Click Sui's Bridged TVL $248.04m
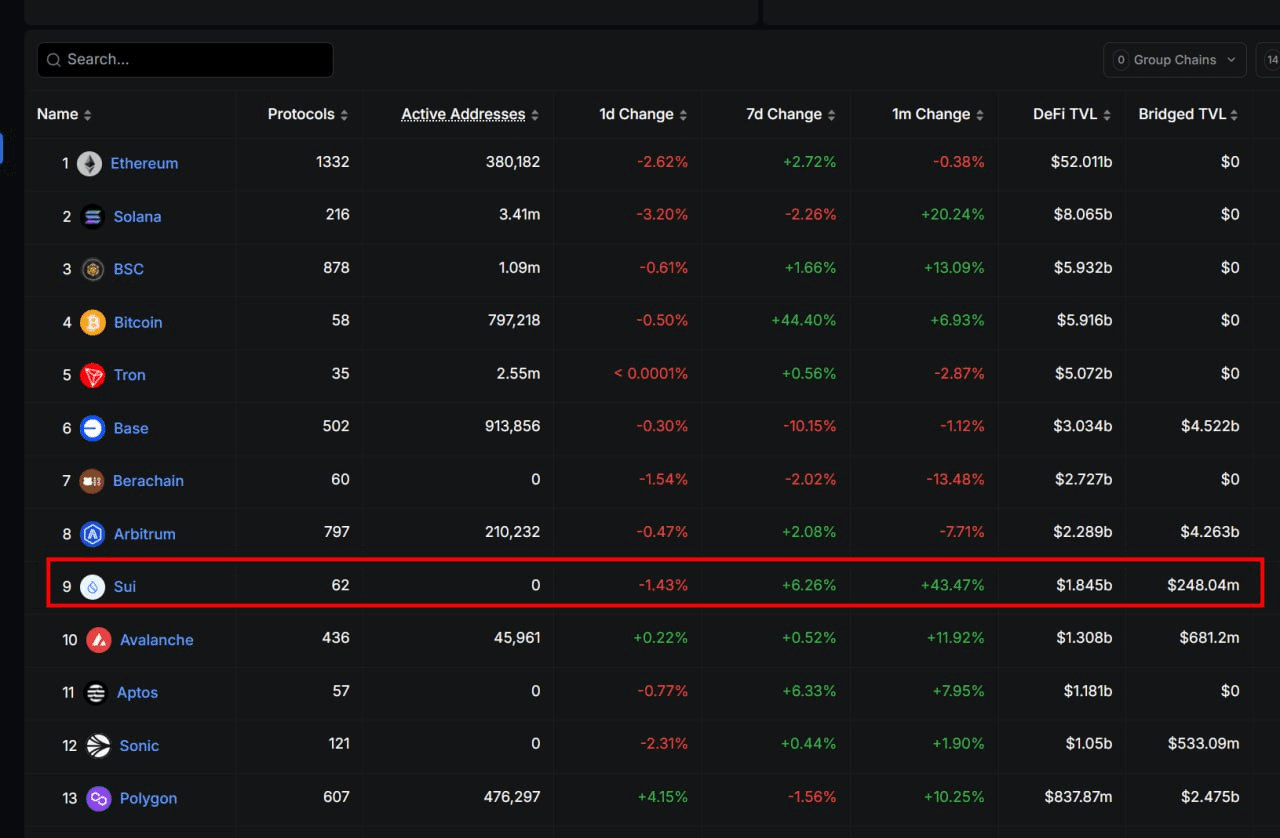 pos(1203,586)
